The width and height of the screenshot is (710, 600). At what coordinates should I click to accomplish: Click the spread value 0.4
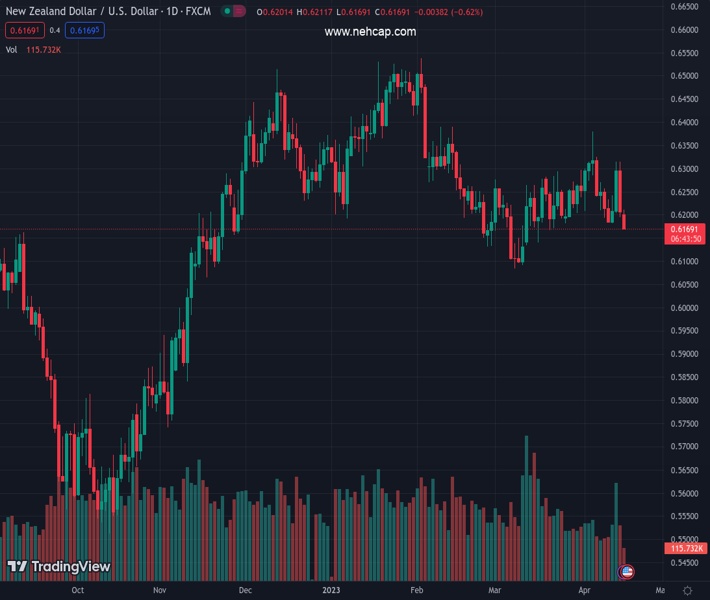coord(55,30)
